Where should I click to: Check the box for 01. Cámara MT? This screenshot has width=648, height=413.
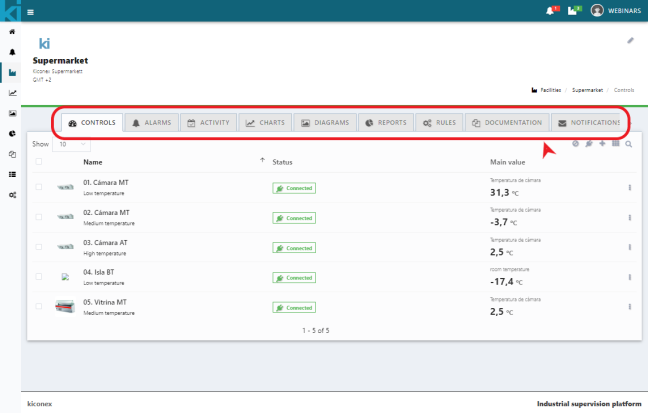(39, 187)
